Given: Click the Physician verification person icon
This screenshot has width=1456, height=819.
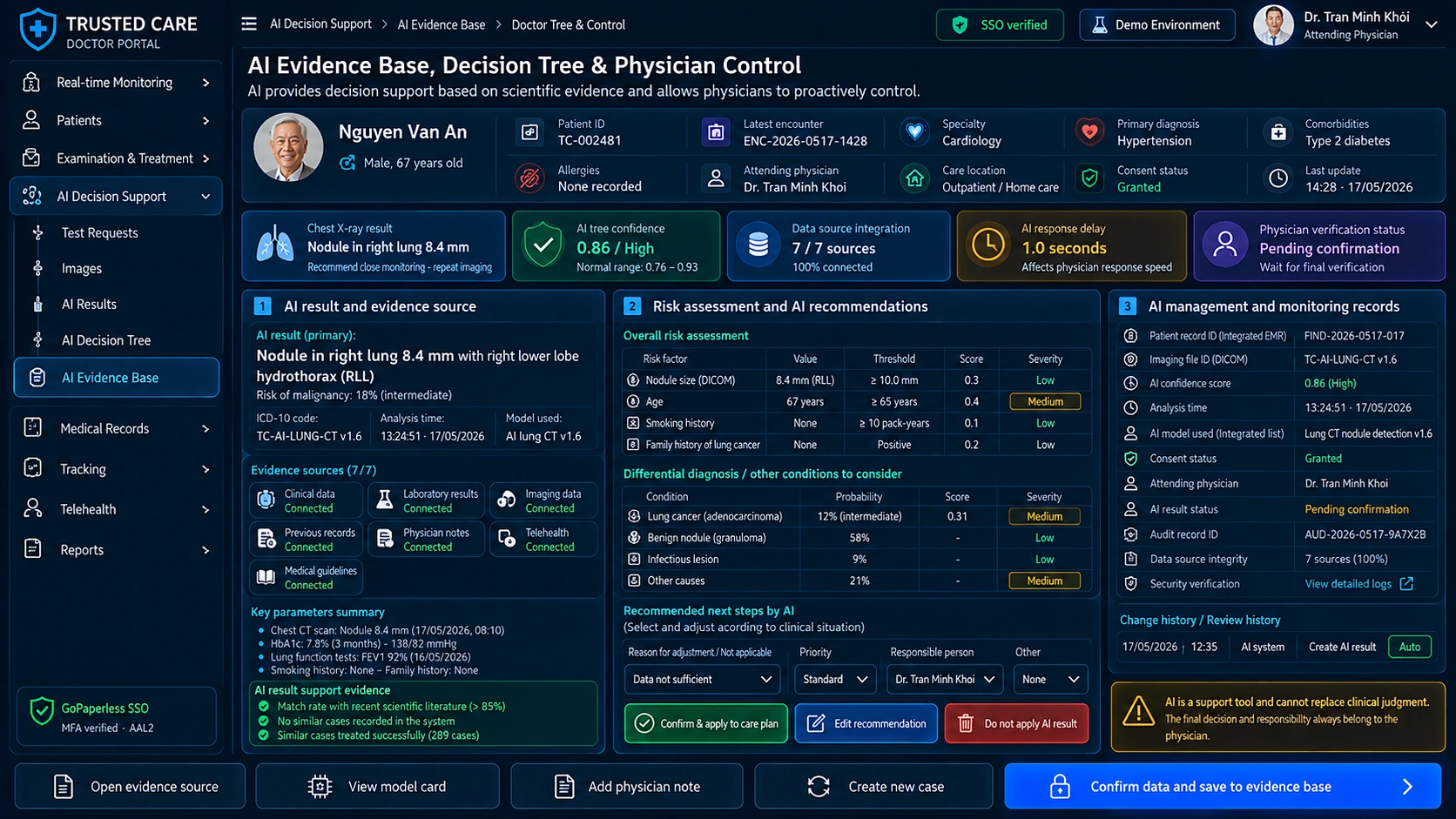Looking at the screenshot, I should click(x=1225, y=246).
